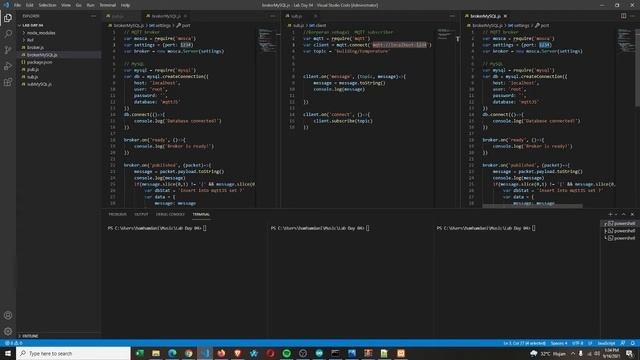640x360 pixels.
Task: Open the Run and Debug view
Action: 8,67
